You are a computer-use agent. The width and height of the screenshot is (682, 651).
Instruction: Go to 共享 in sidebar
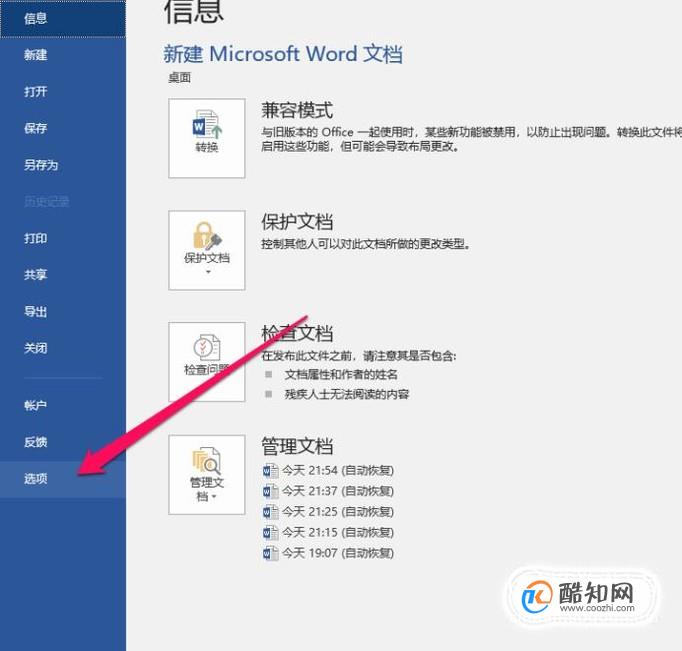coord(63,274)
